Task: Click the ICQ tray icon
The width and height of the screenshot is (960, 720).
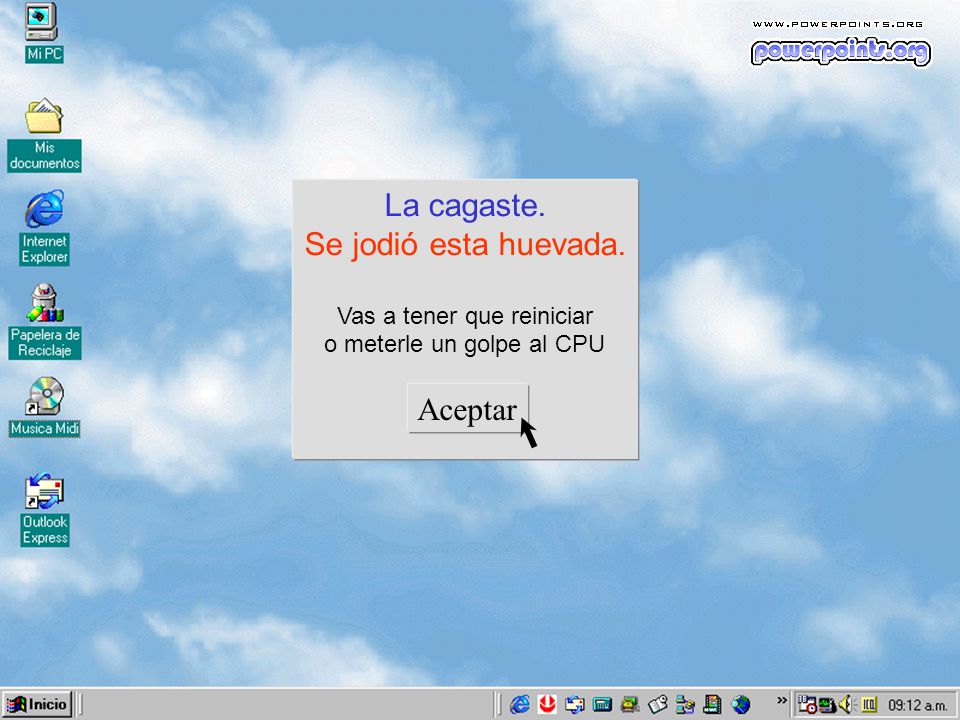Action: pos(869,705)
